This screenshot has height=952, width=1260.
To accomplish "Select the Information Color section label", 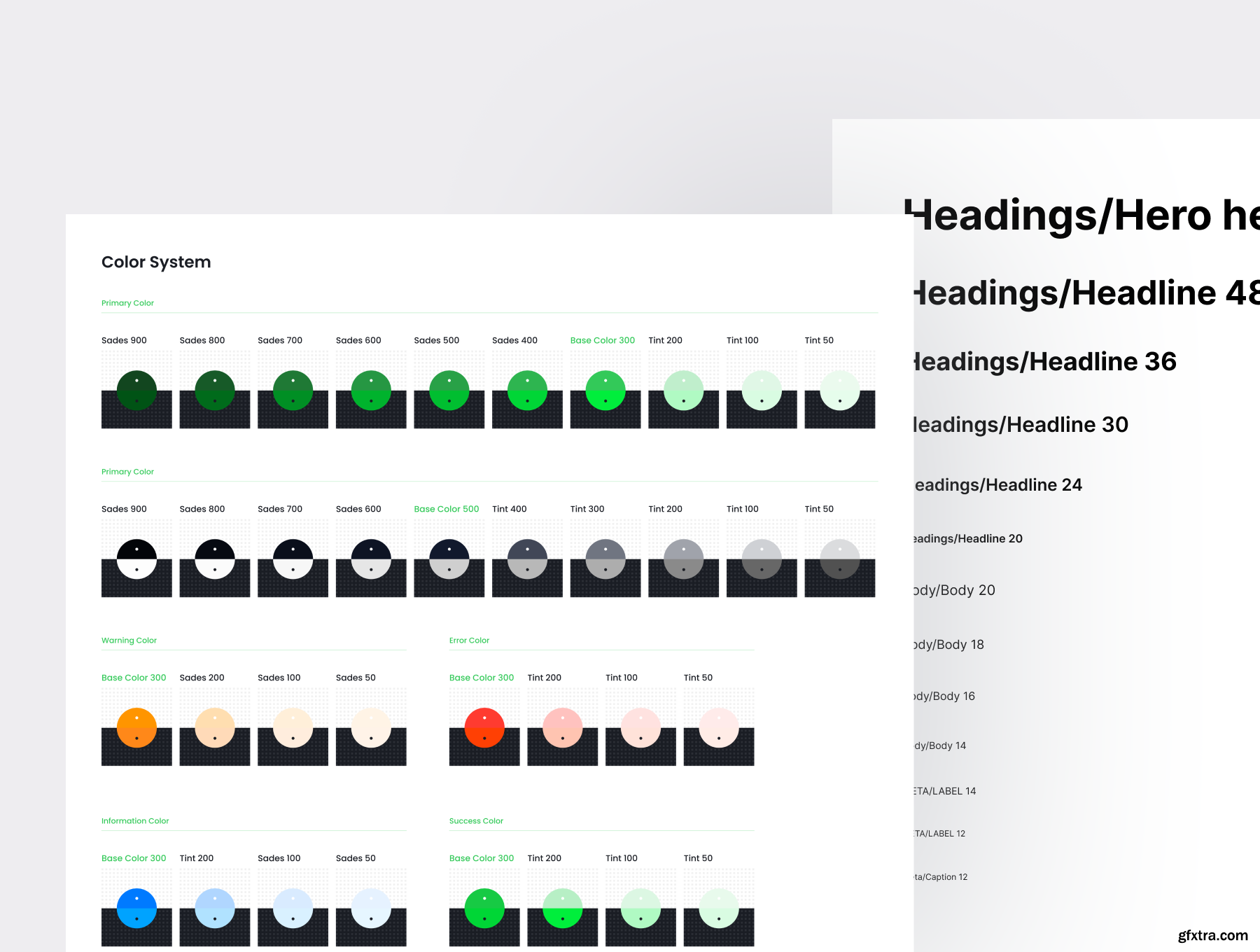I will [x=135, y=821].
